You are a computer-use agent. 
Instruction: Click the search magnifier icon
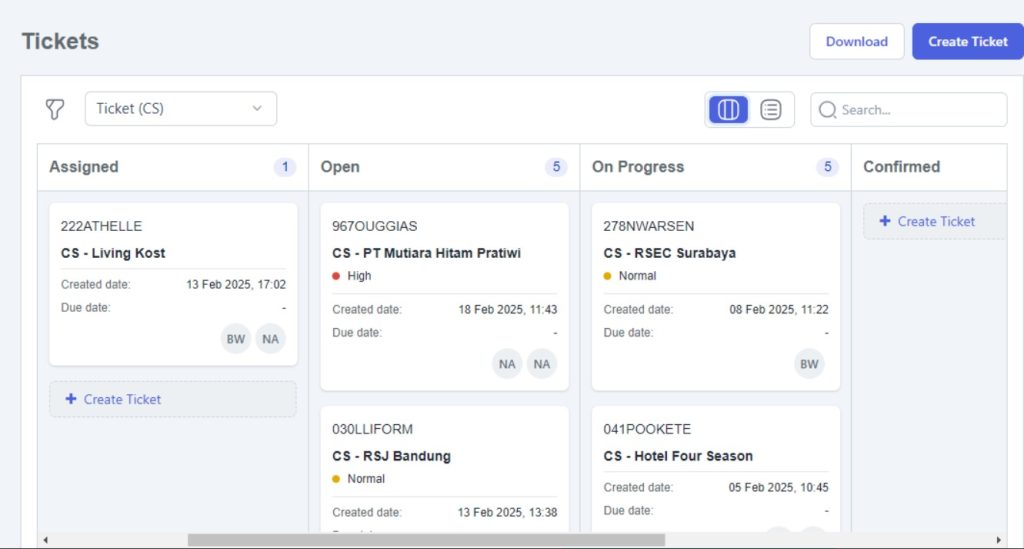[827, 110]
